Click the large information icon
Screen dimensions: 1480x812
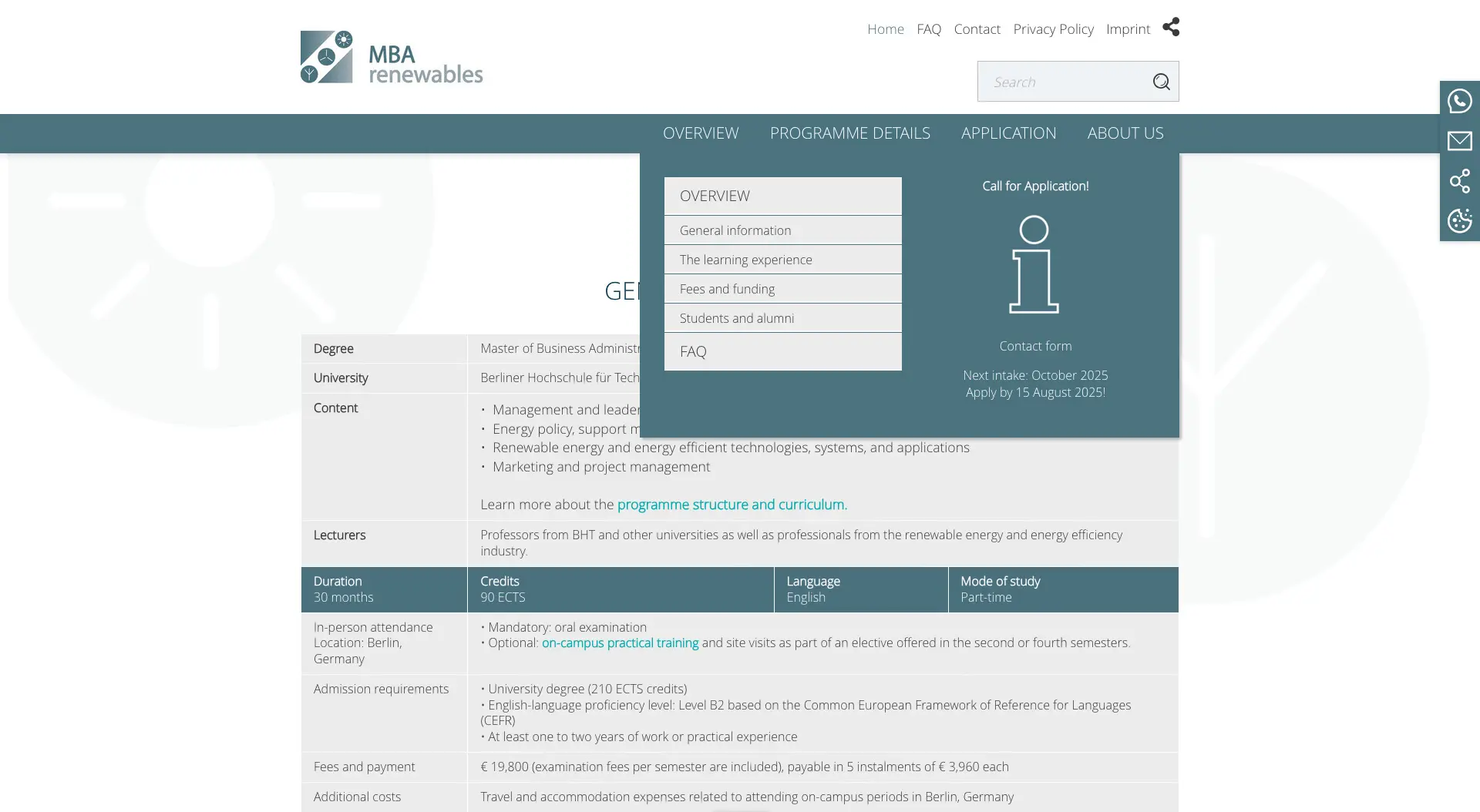click(1034, 264)
